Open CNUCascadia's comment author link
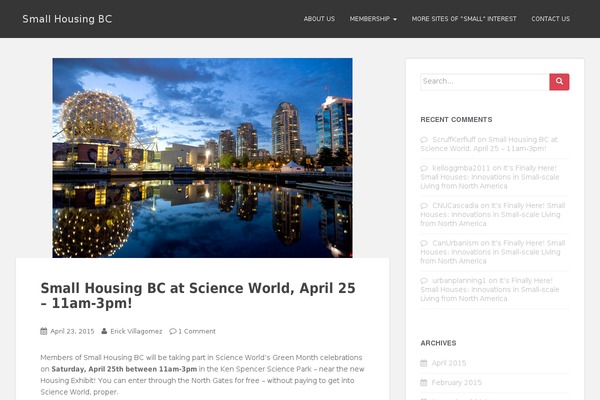This screenshot has width=600, height=400. (455, 205)
